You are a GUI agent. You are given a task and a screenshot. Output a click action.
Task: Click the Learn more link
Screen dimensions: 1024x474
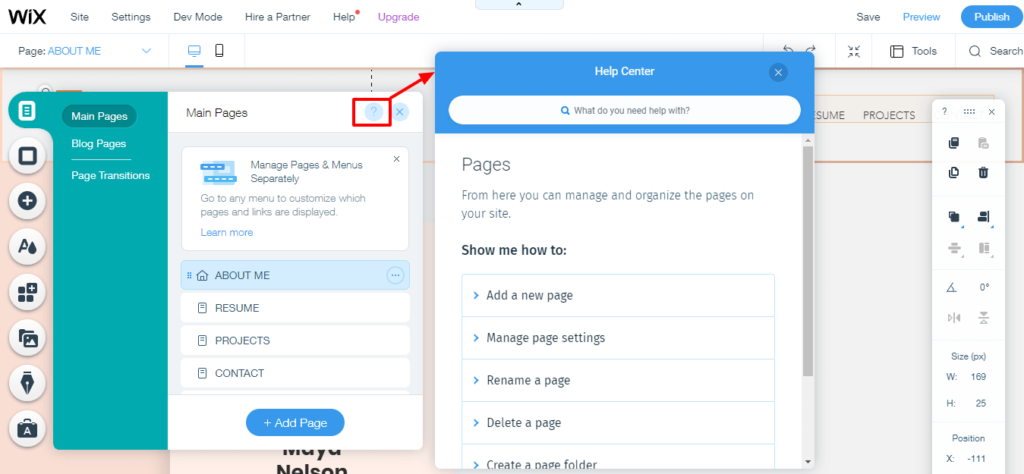[x=227, y=232]
